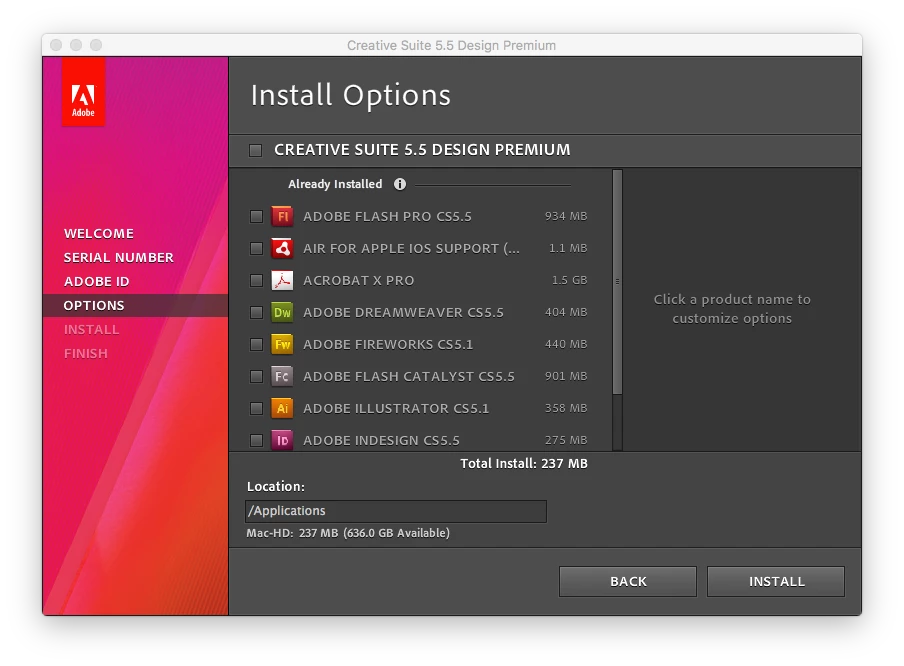Check the Adobe Flash Catalyst CS5.5 checkbox

[256, 377]
